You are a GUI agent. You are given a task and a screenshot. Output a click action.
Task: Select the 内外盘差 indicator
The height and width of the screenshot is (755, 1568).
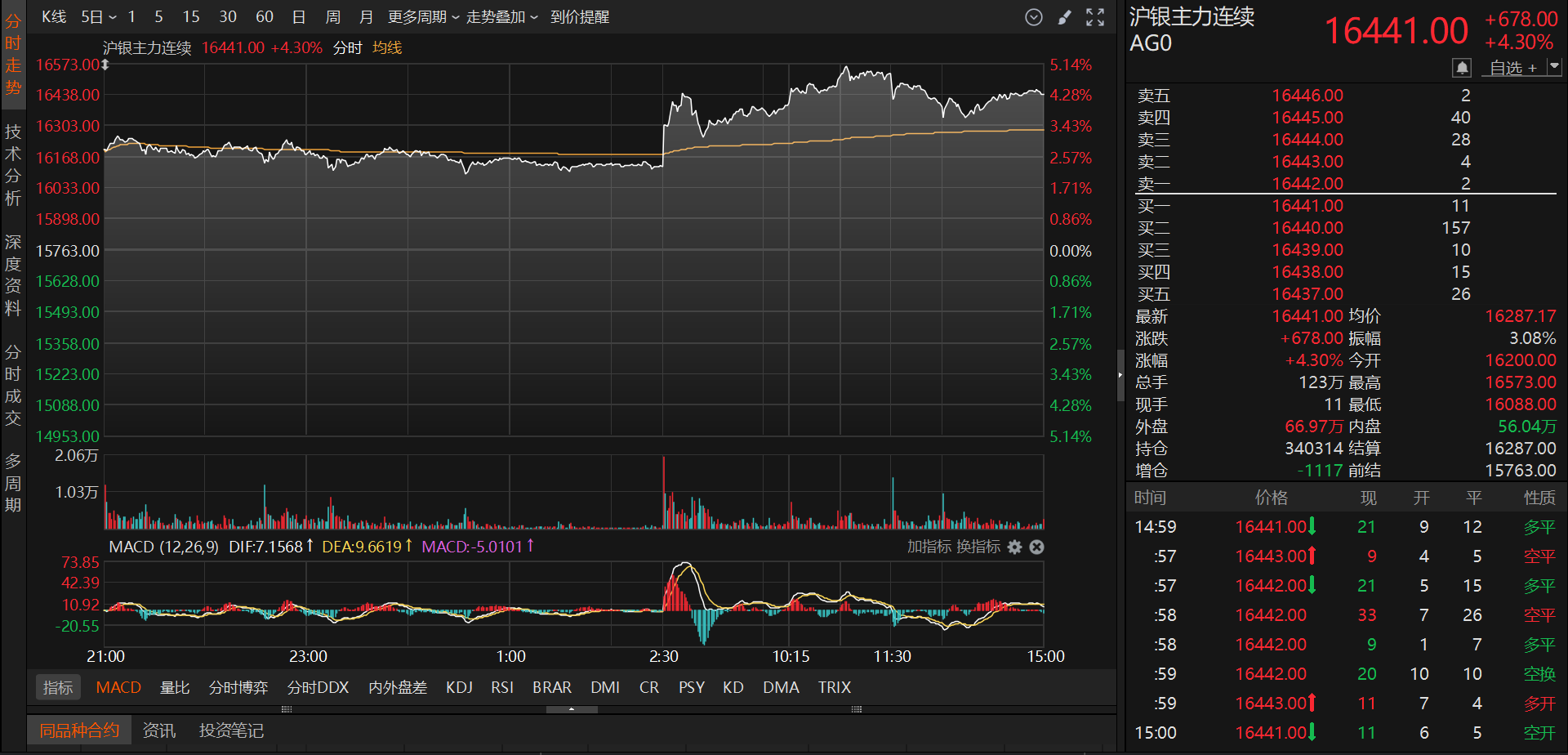pos(398,688)
